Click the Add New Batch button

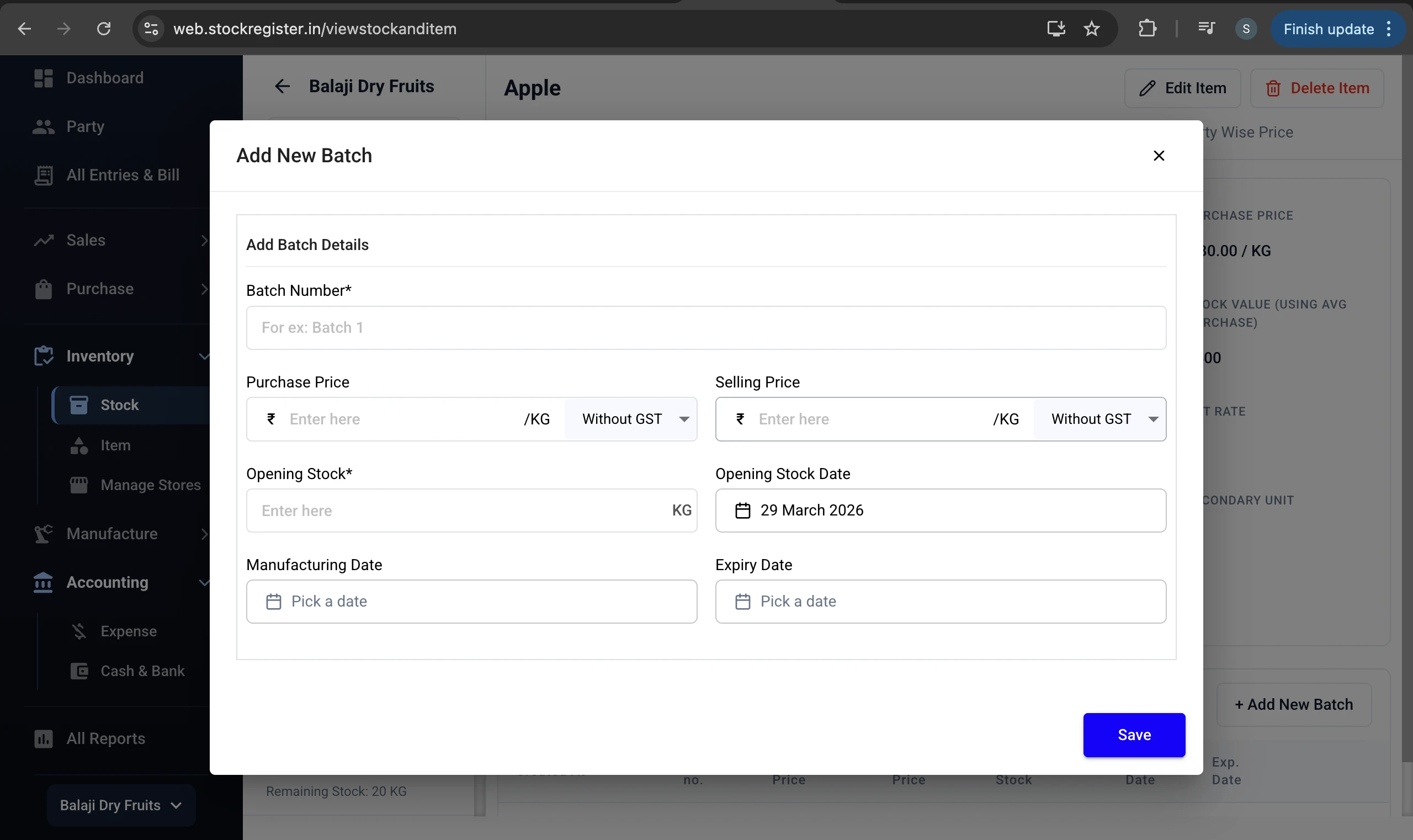pyautogui.click(x=1294, y=704)
